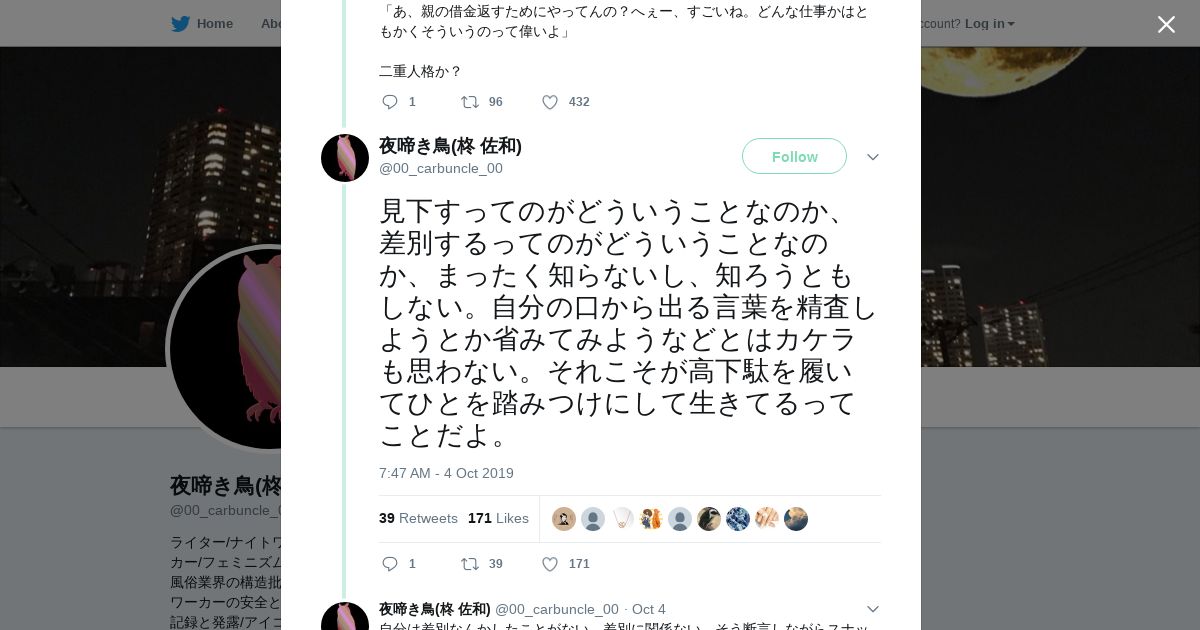Retweet the main tweet with 39 retweets

point(469,564)
